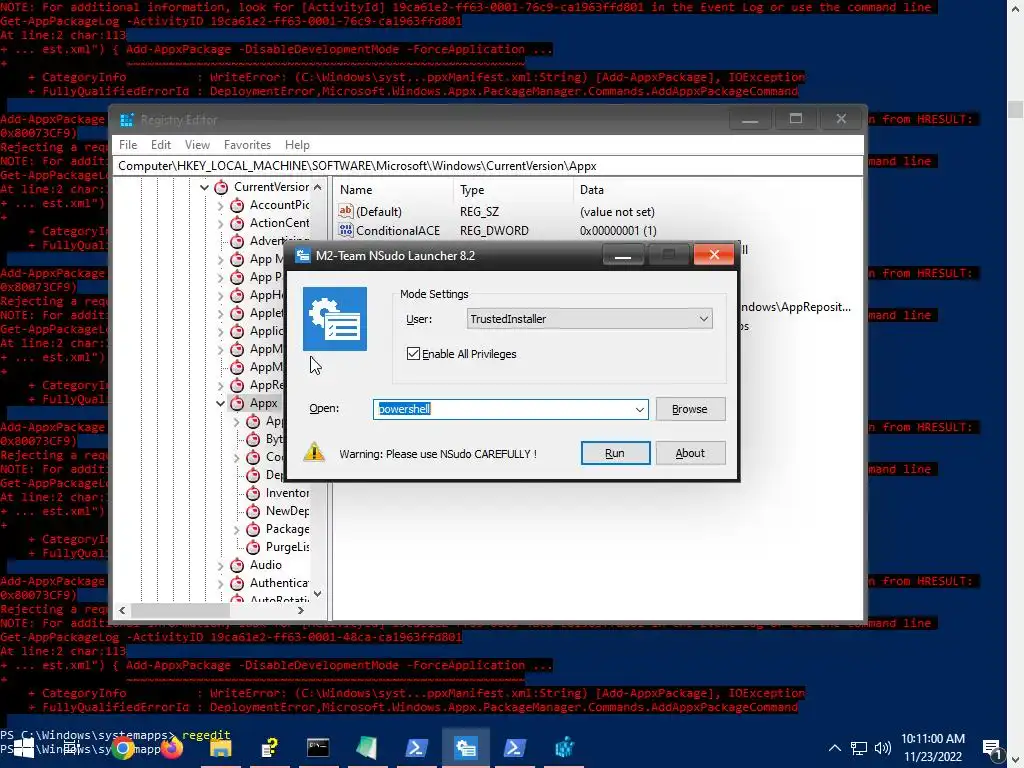Viewport: 1024px width, 768px height.
Task: Open Firefox from the taskbar
Action: (172, 748)
